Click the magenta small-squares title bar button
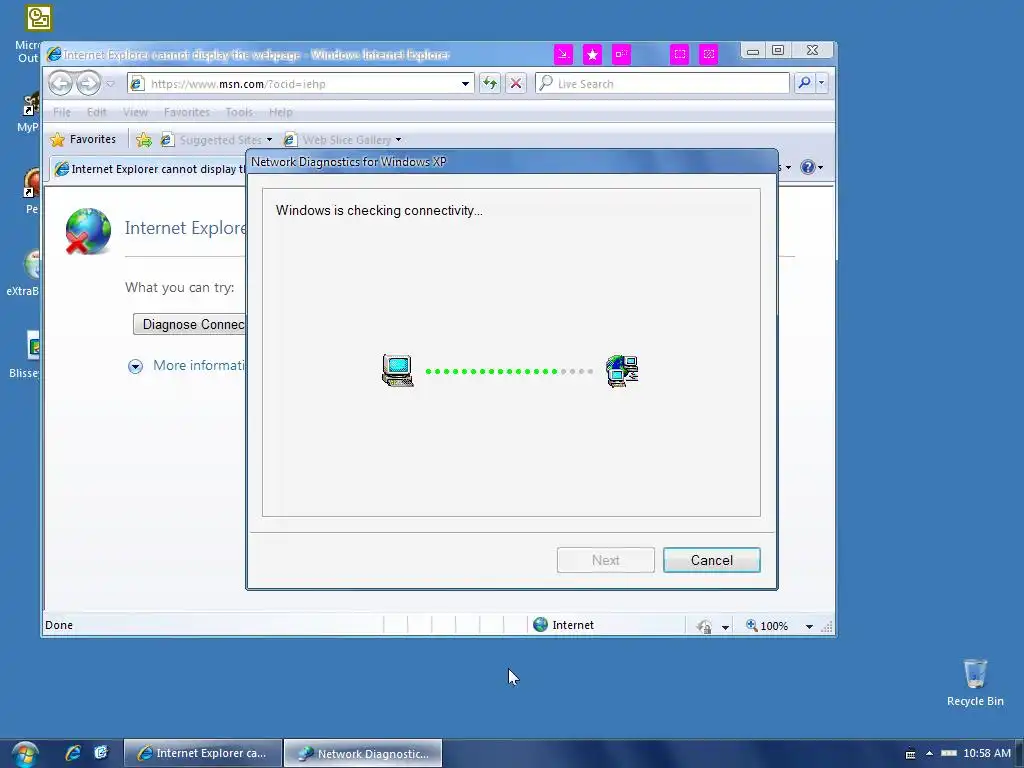This screenshot has height=768, width=1024. coord(622,54)
